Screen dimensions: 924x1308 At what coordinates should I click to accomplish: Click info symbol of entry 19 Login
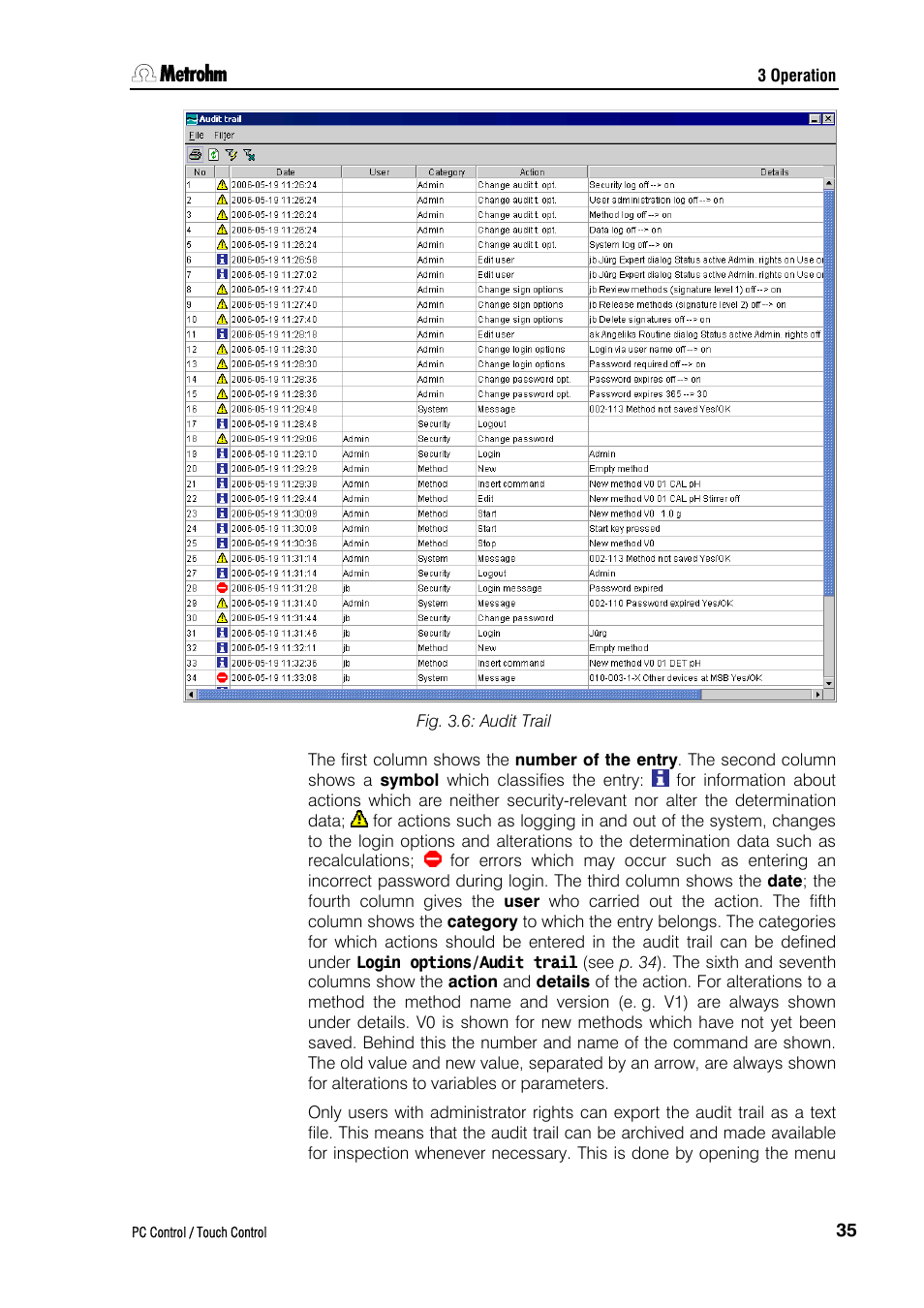(x=222, y=453)
